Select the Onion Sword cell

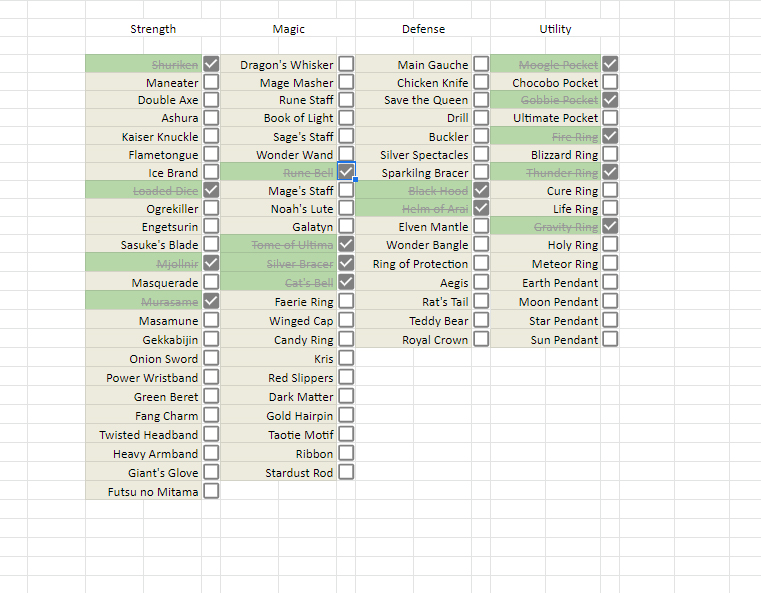point(144,359)
